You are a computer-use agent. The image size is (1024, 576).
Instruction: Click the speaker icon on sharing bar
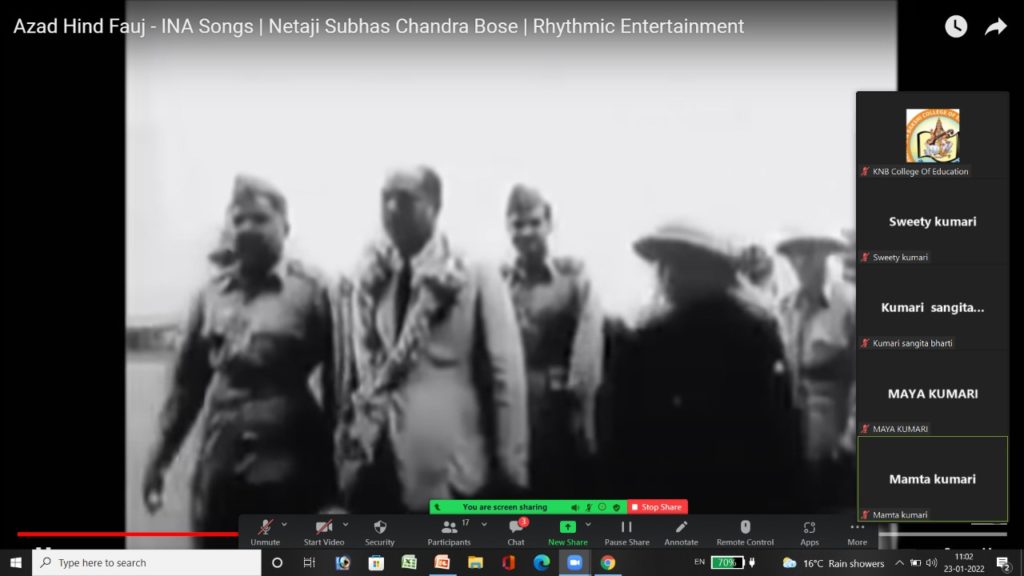[x=575, y=507]
